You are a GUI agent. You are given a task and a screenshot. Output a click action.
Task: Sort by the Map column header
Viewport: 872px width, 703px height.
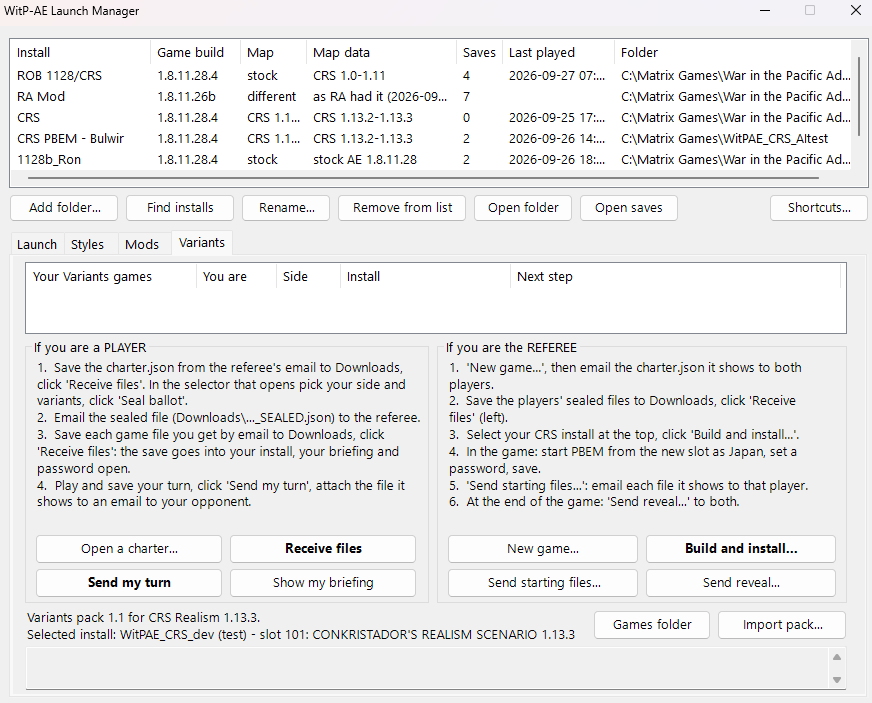pyautogui.click(x=273, y=53)
